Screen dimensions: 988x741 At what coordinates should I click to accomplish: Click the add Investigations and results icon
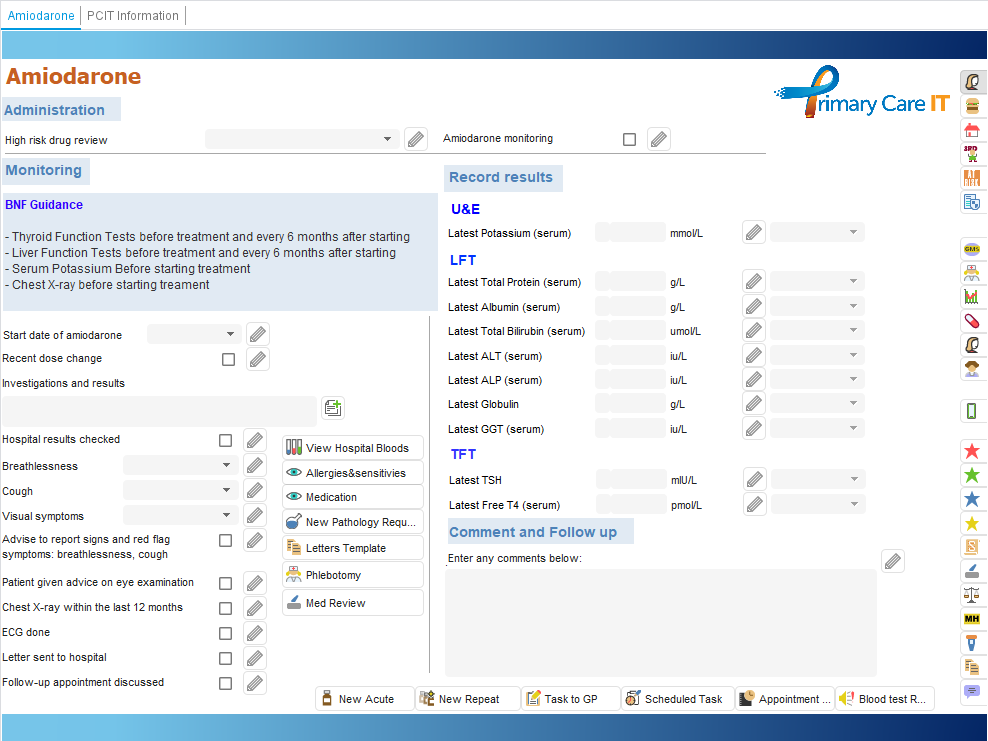coord(333,408)
